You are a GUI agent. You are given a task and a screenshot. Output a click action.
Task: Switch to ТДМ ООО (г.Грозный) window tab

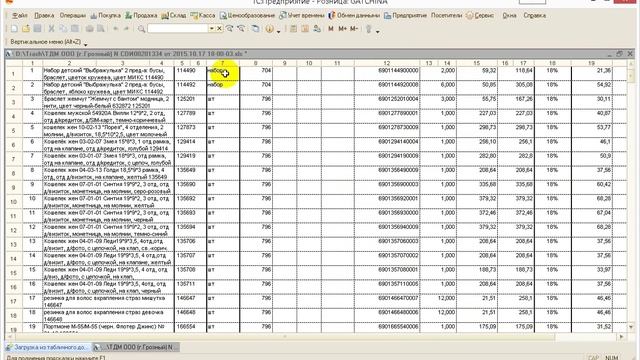click(x=136, y=347)
